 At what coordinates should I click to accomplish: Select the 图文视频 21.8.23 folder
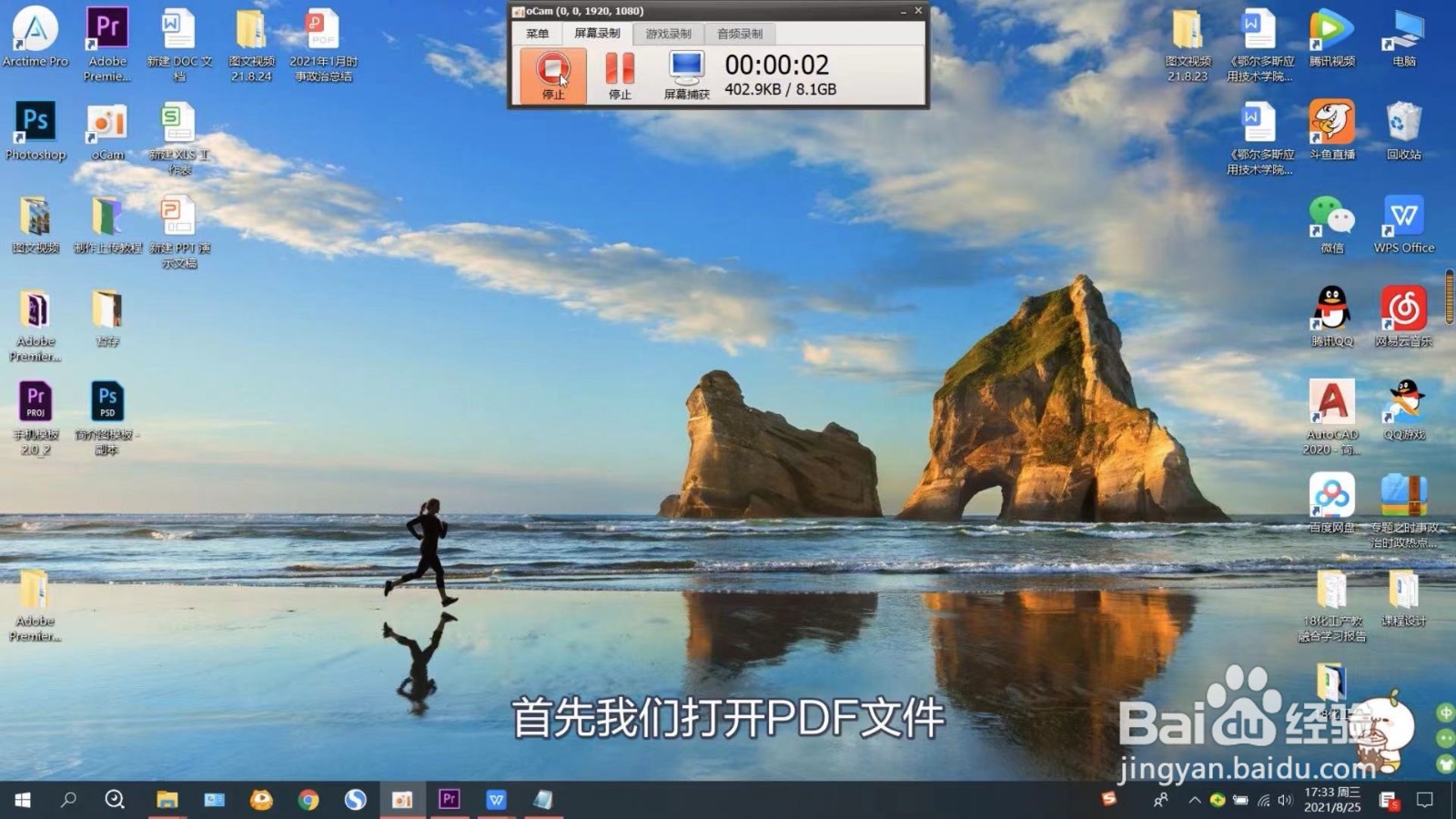[x=1188, y=44]
